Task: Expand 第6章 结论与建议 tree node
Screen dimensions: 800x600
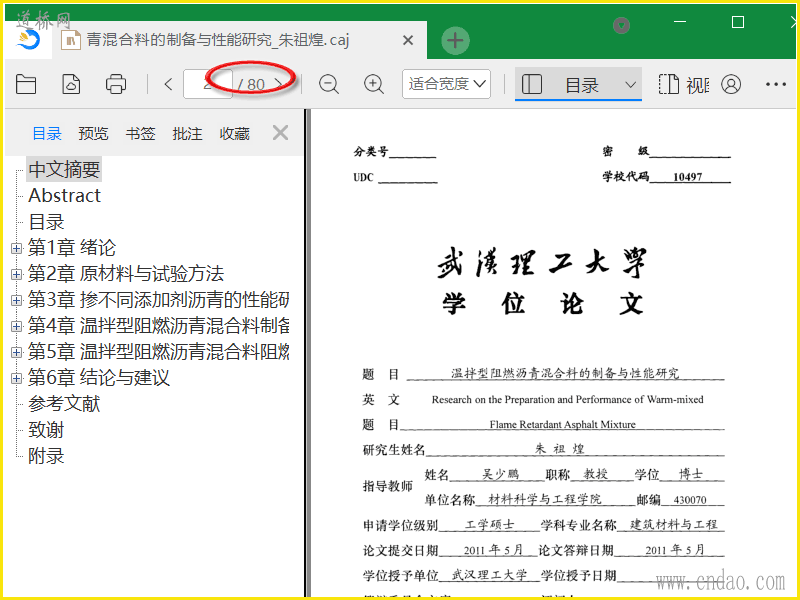Action: (16, 379)
